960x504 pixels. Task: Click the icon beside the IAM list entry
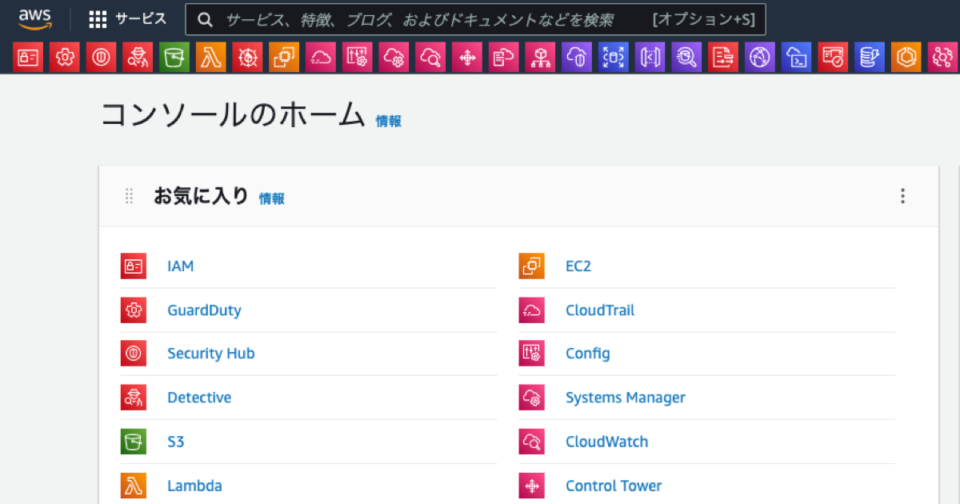[133, 266]
